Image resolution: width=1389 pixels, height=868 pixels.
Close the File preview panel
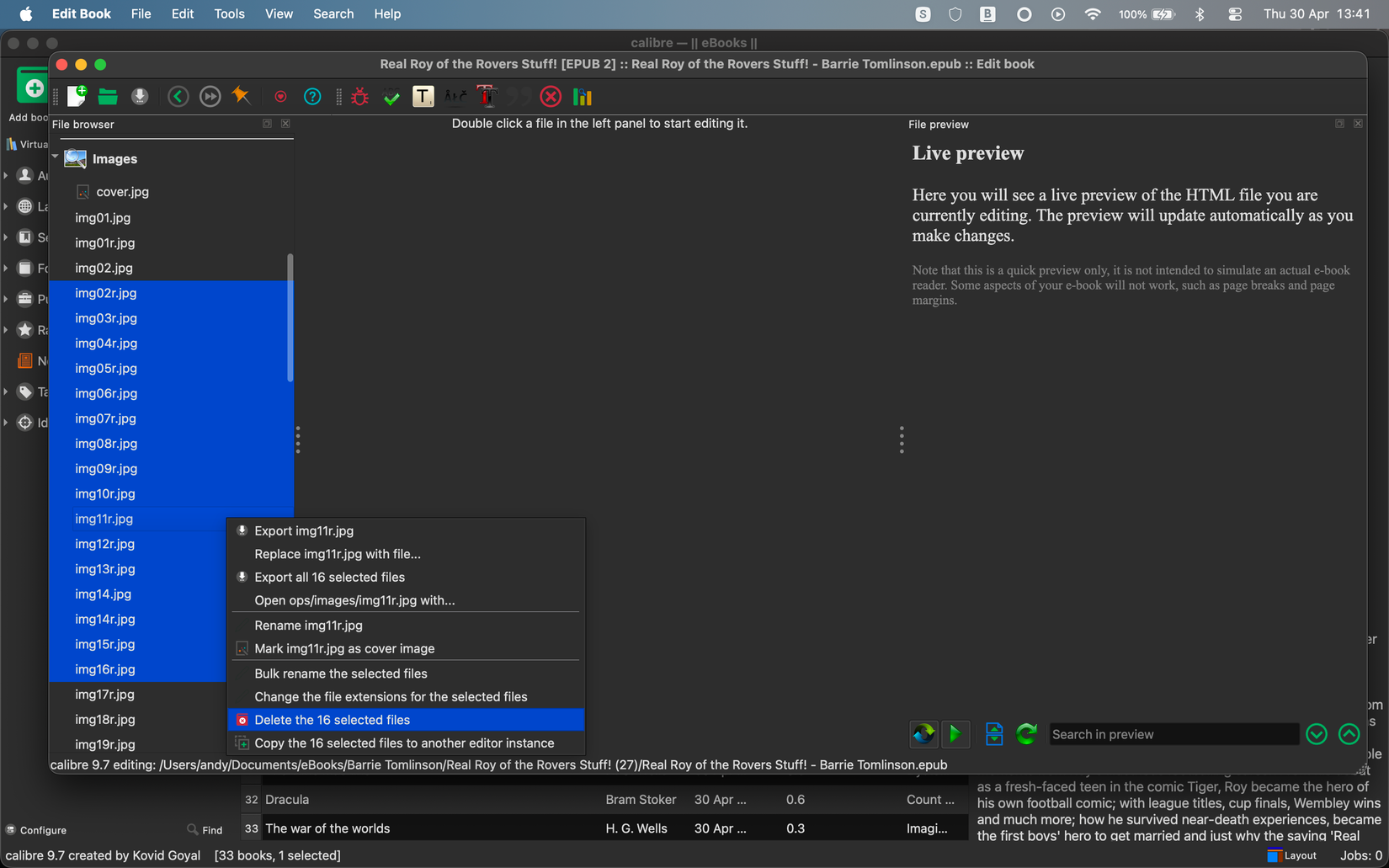pos(1358,124)
